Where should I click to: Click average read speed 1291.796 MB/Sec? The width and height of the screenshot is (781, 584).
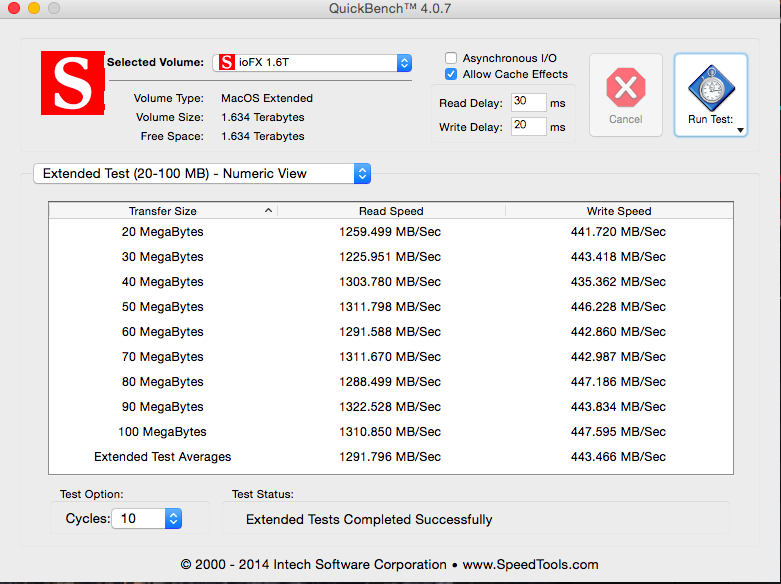[x=390, y=456]
